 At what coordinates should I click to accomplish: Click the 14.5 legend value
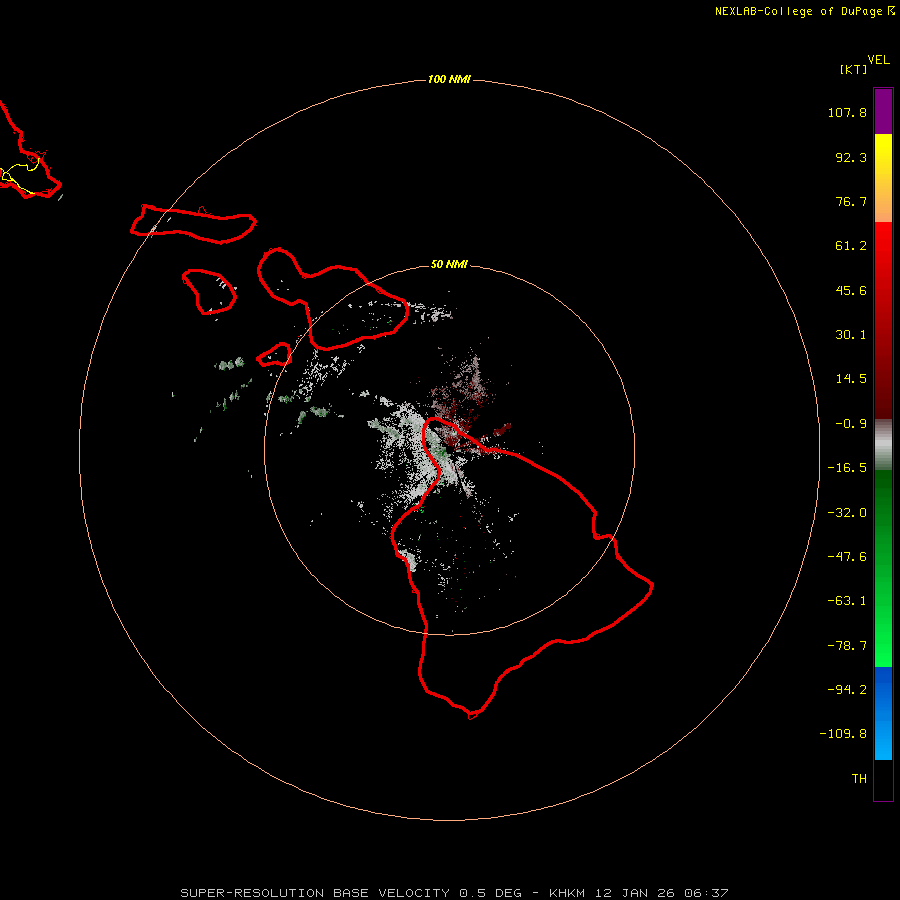(851, 379)
